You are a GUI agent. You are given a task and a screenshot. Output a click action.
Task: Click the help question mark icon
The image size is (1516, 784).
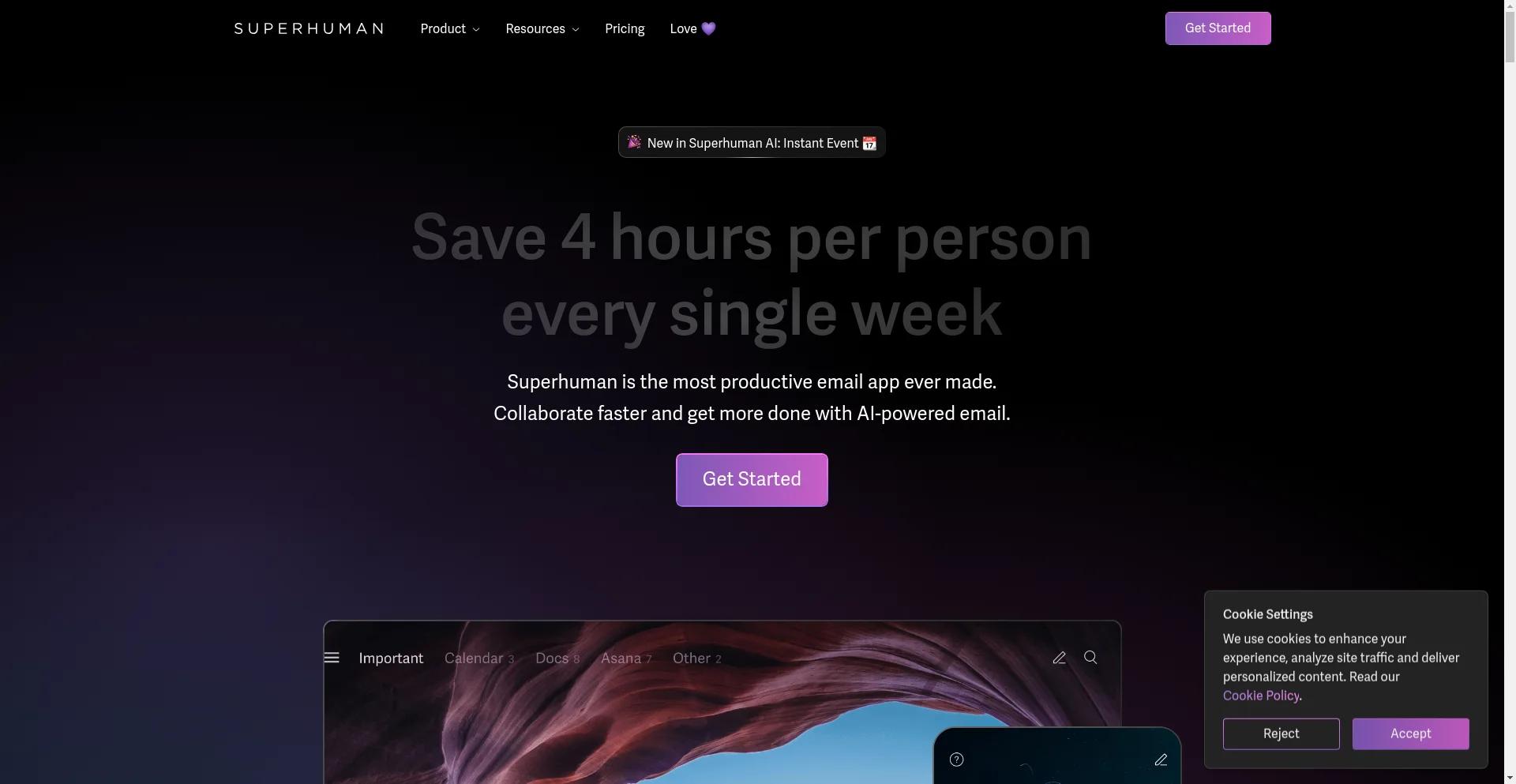956,760
